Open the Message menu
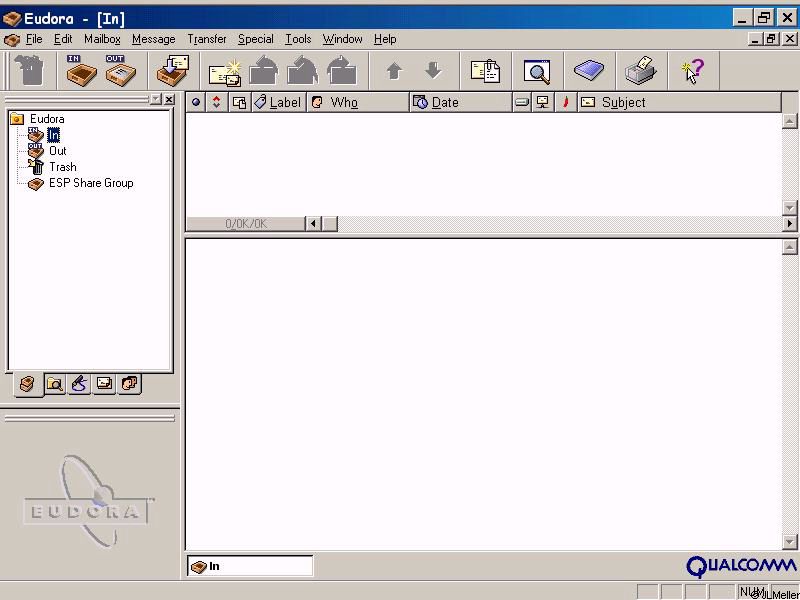Image resolution: width=800 pixels, height=600 pixels. pyautogui.click(x=154, y=39)
